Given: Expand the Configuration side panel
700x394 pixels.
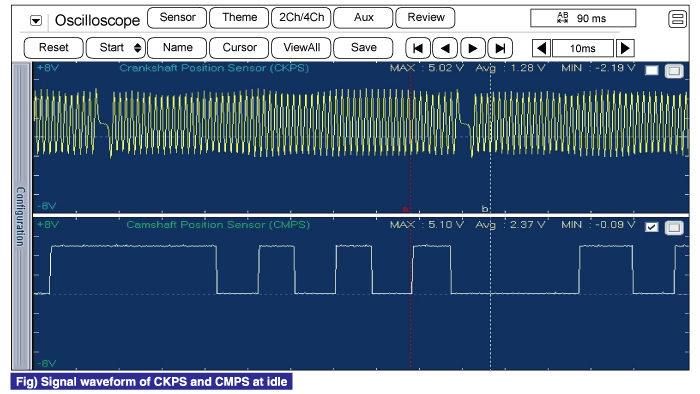Looking at the screenshot, I should [x=21, y=216].
